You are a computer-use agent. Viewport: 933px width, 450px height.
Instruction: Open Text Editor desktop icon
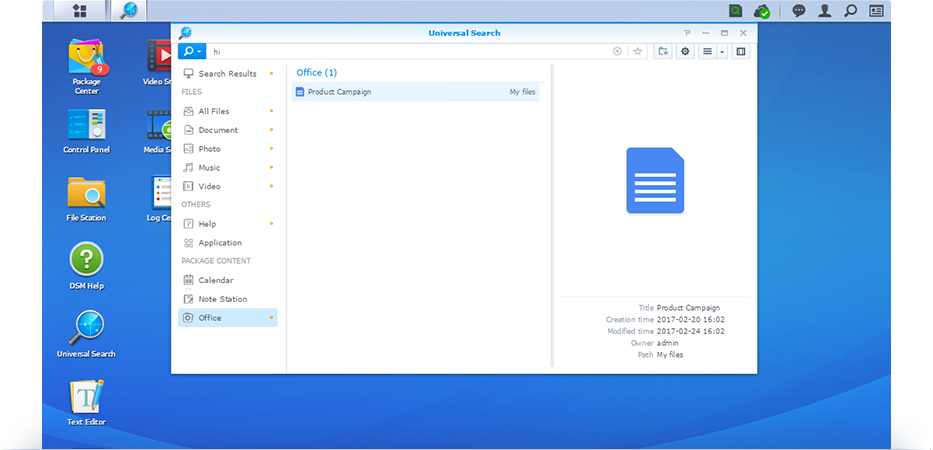point(86,403)
